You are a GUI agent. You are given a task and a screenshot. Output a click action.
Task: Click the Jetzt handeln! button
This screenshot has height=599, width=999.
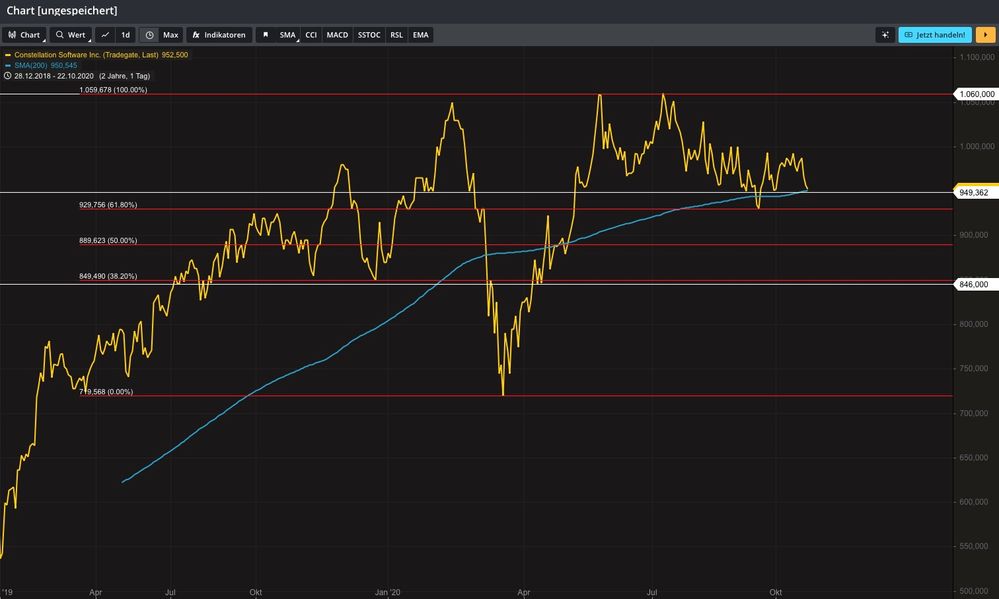coord(935,35)
